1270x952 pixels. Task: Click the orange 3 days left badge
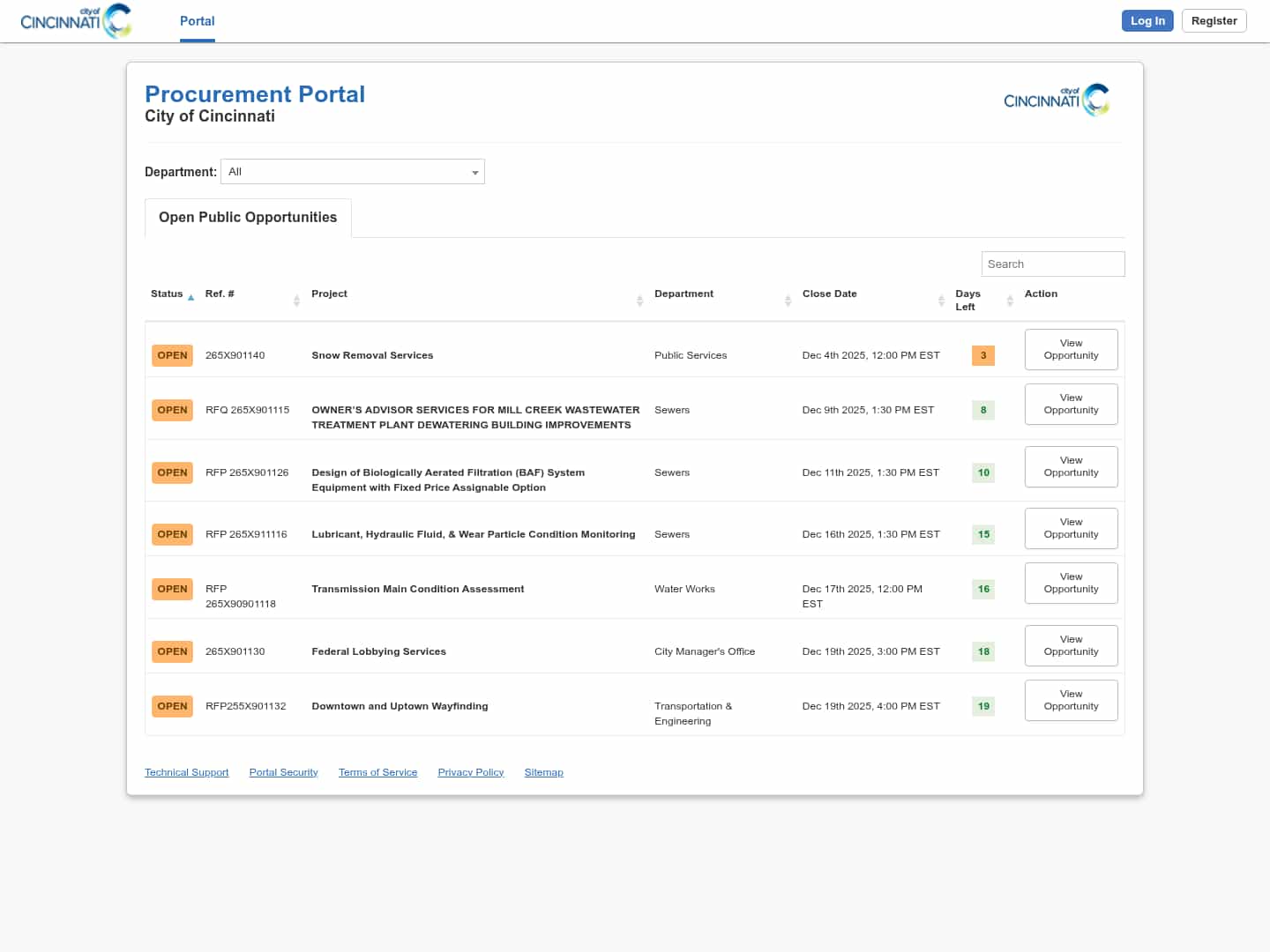click(x=982, y=356)
